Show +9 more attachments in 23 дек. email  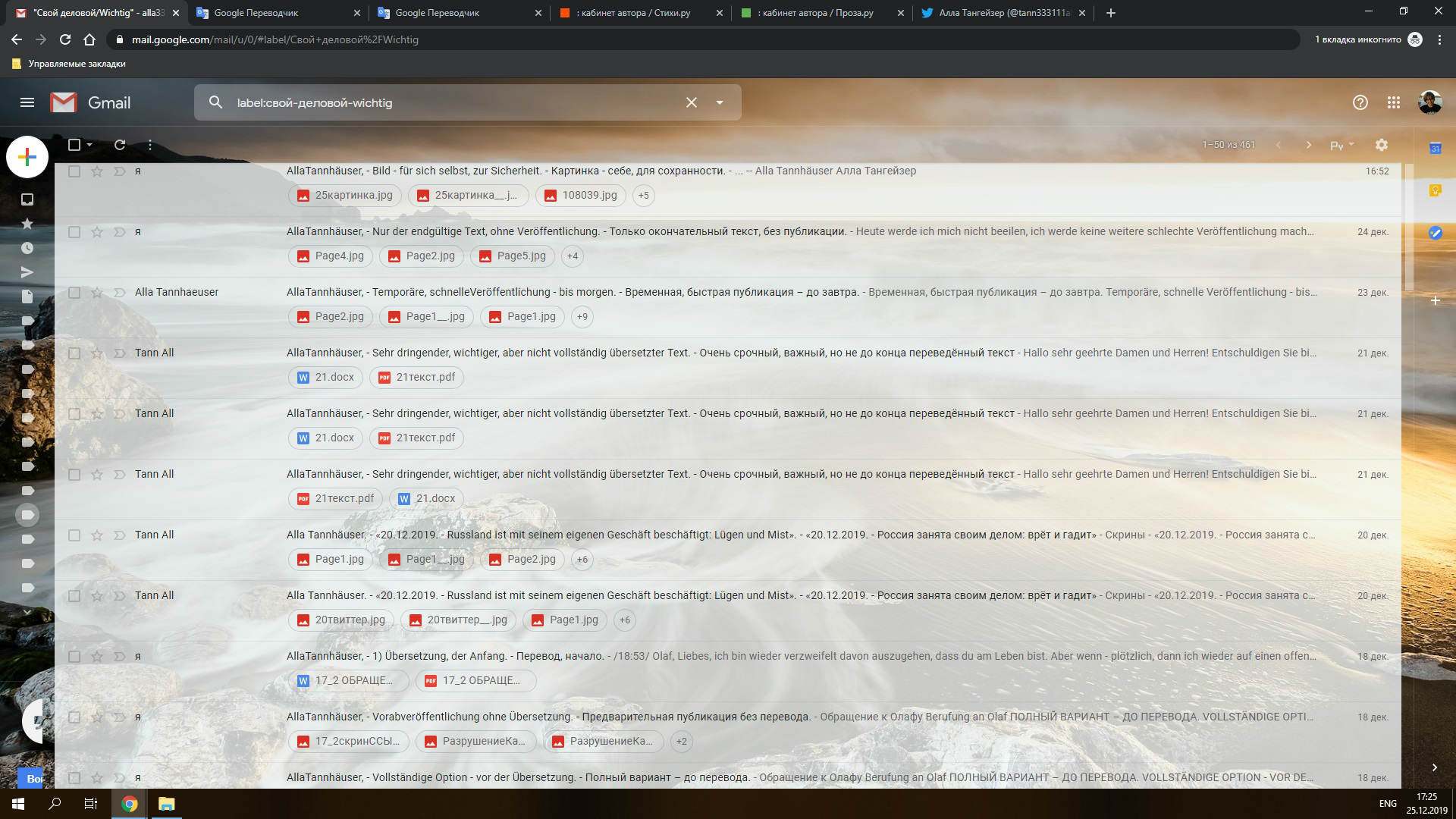pyautogui.click(x=582, y=317)
